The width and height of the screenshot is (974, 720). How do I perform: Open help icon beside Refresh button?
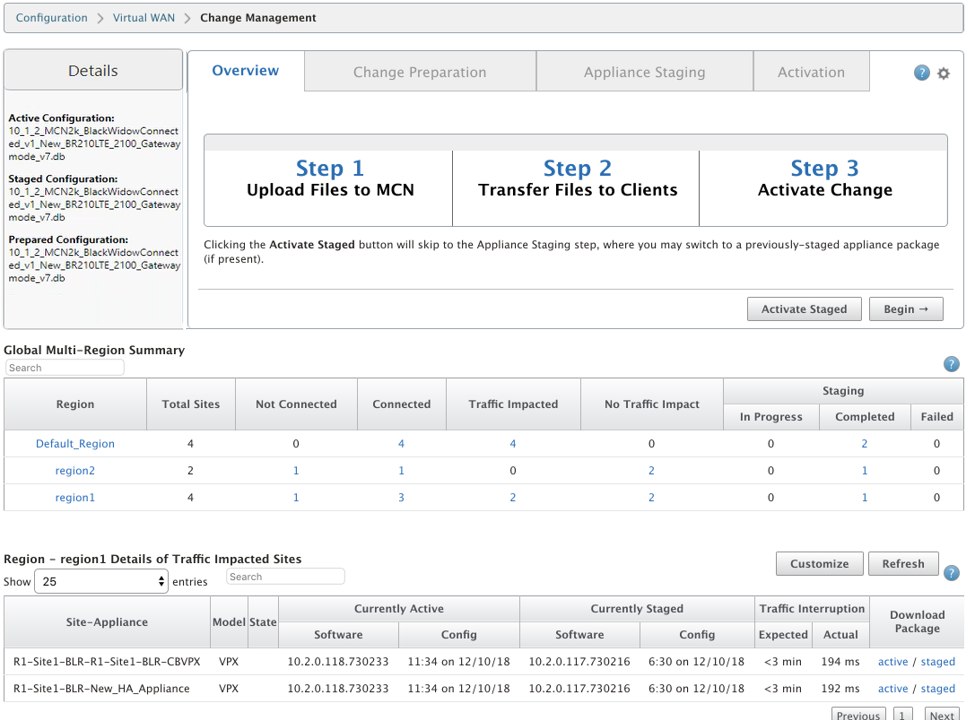[x=951, y=573]
